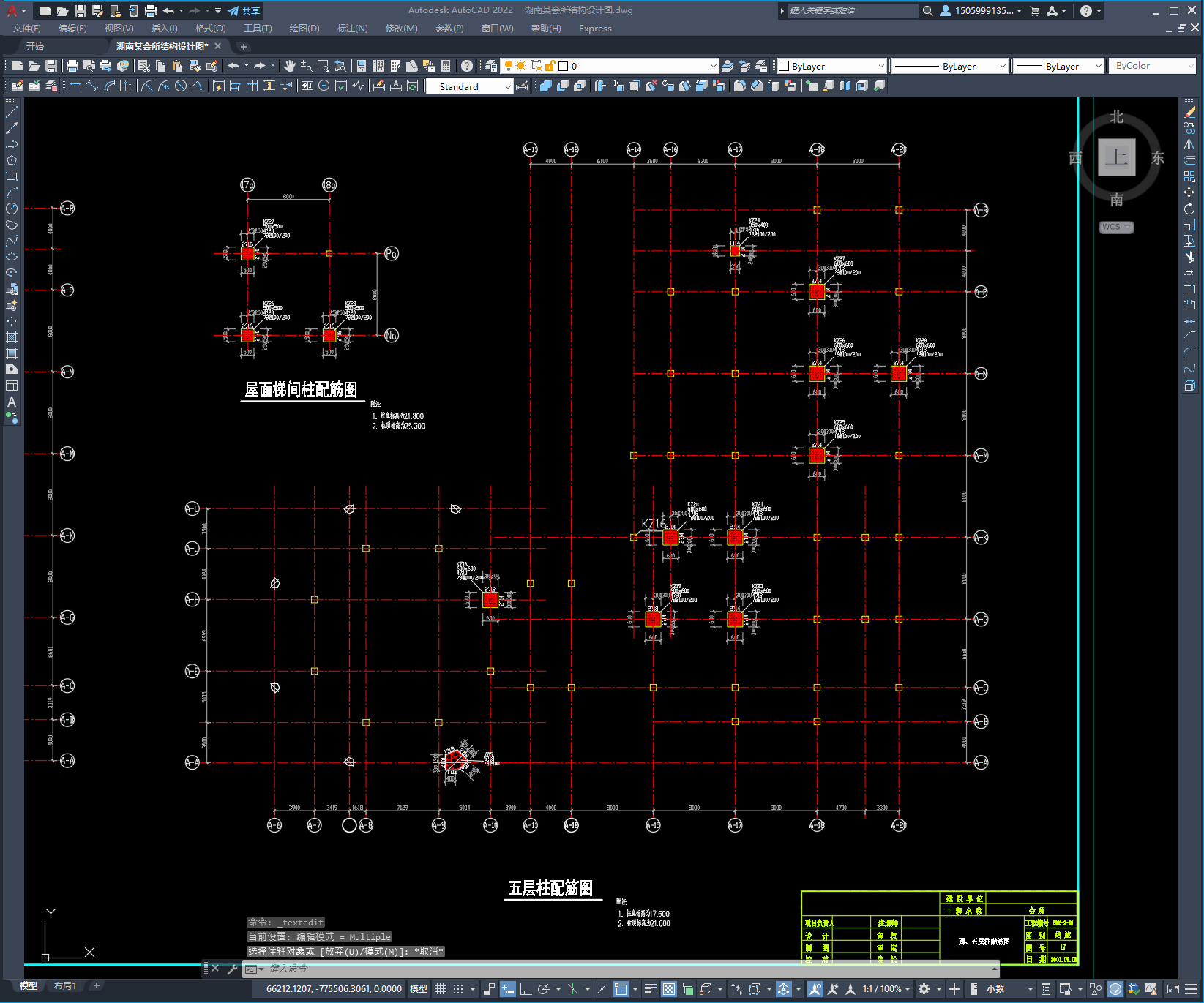
Task: Click the keyword search input box
Action: [852, 11]
